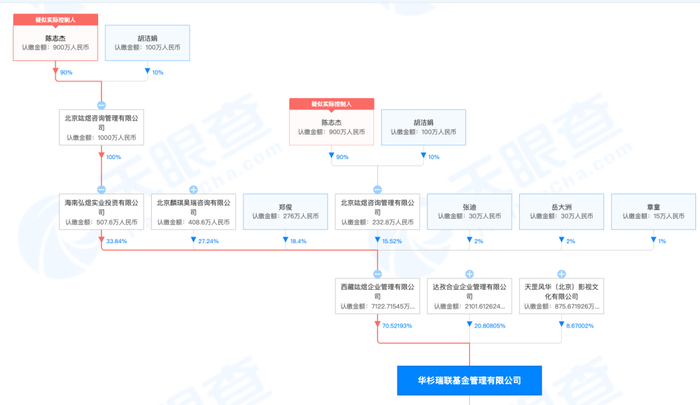
Task: Open the root company 华杉瑞联基金管理有限公司
Action: point(469,380)
